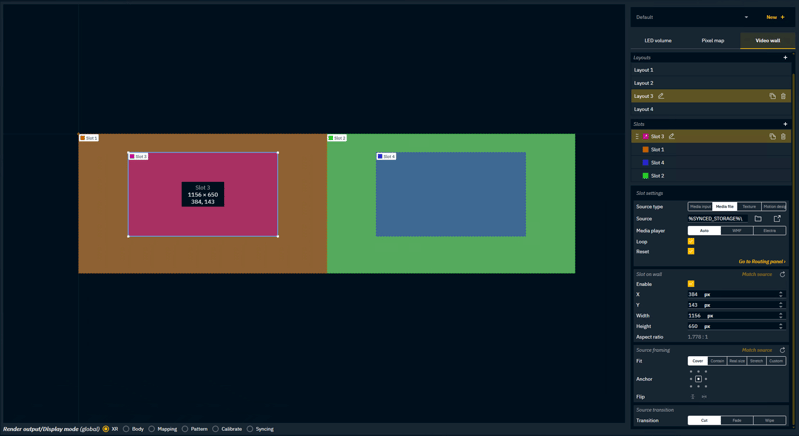Set anchor to top-left point
799x436 pixels.
691,371
